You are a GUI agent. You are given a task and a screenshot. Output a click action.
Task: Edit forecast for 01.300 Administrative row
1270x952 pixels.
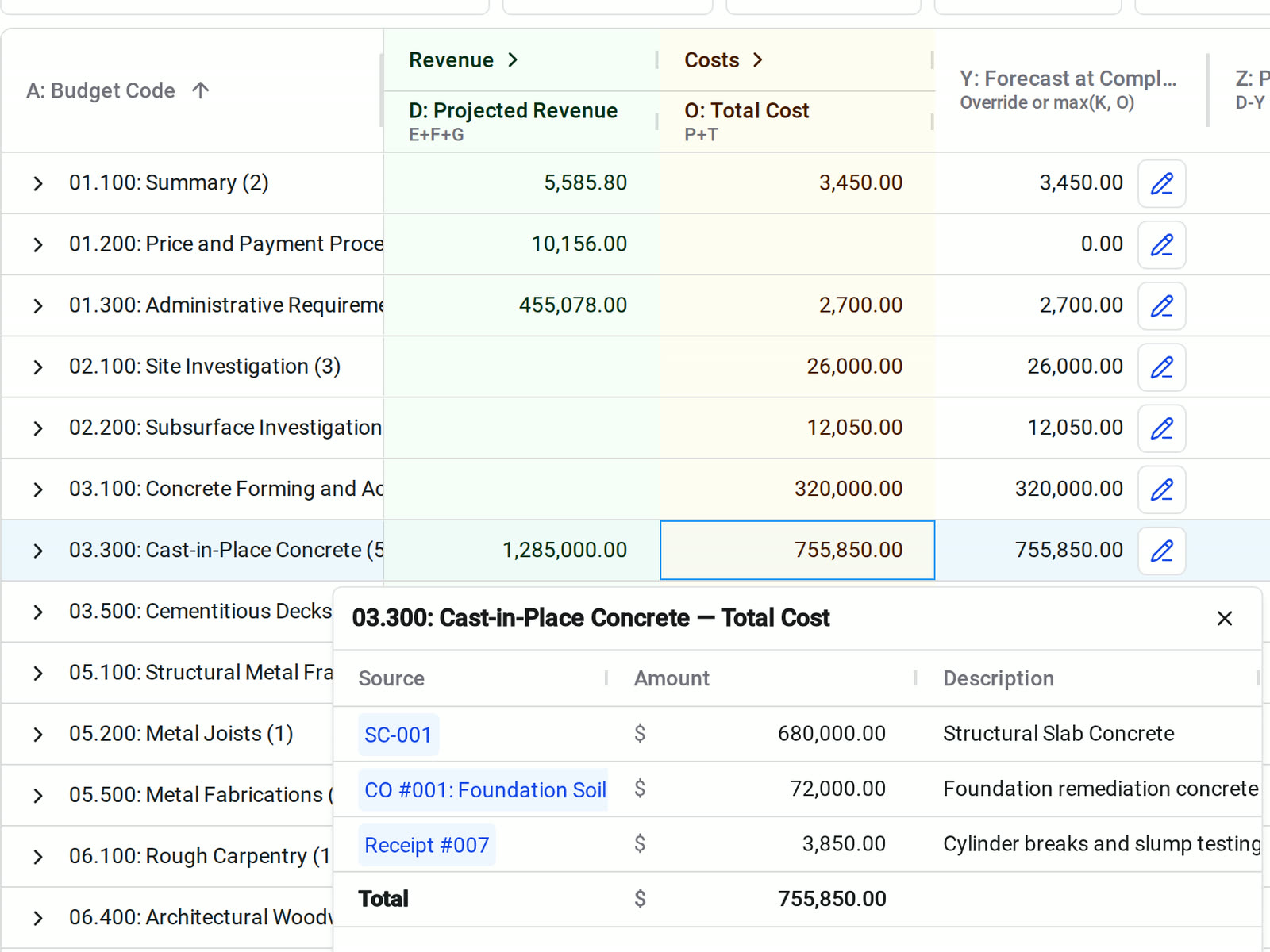point(1162,305)
